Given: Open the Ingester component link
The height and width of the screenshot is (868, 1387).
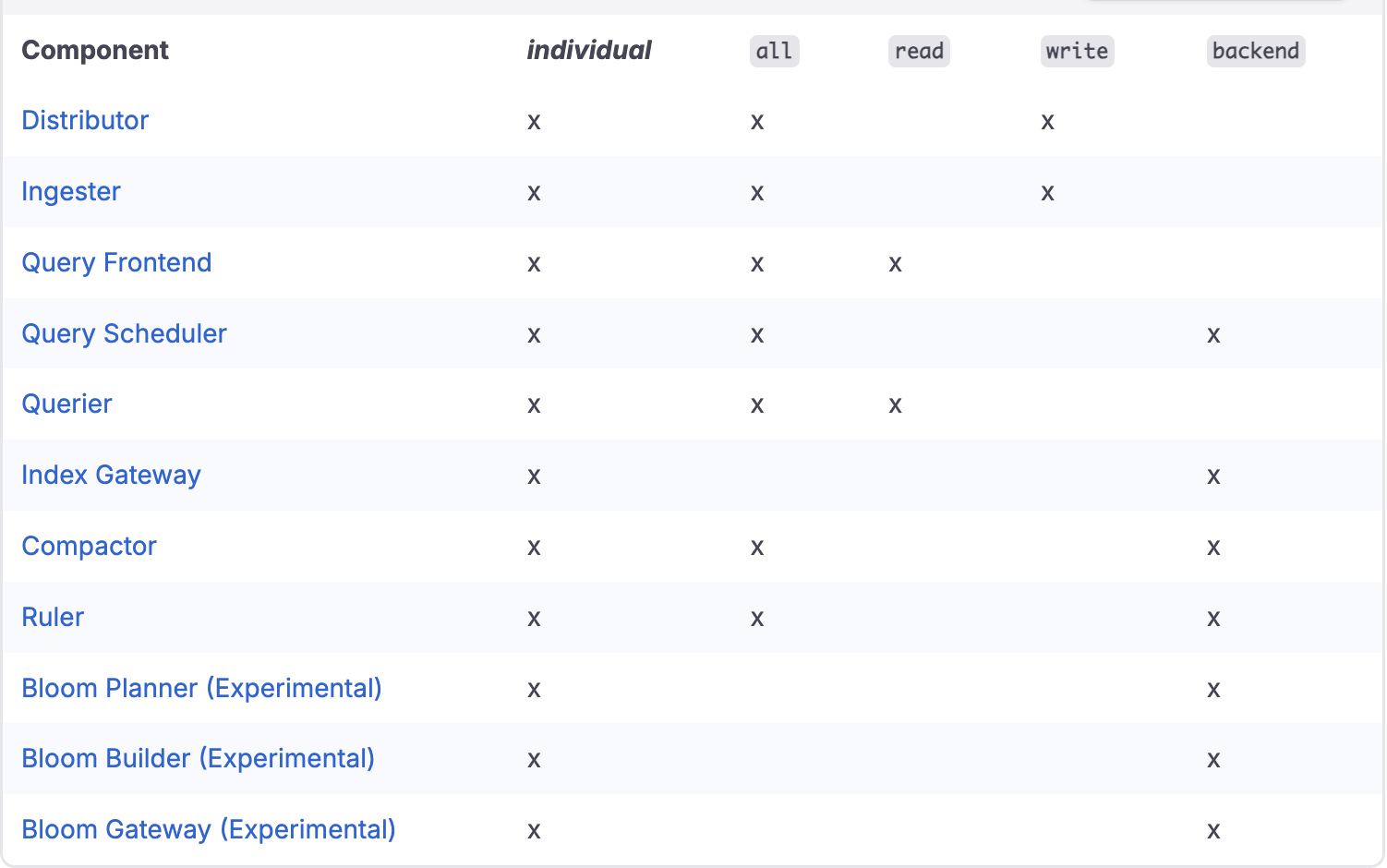Looking at the screenshot, I should [71, 191].
